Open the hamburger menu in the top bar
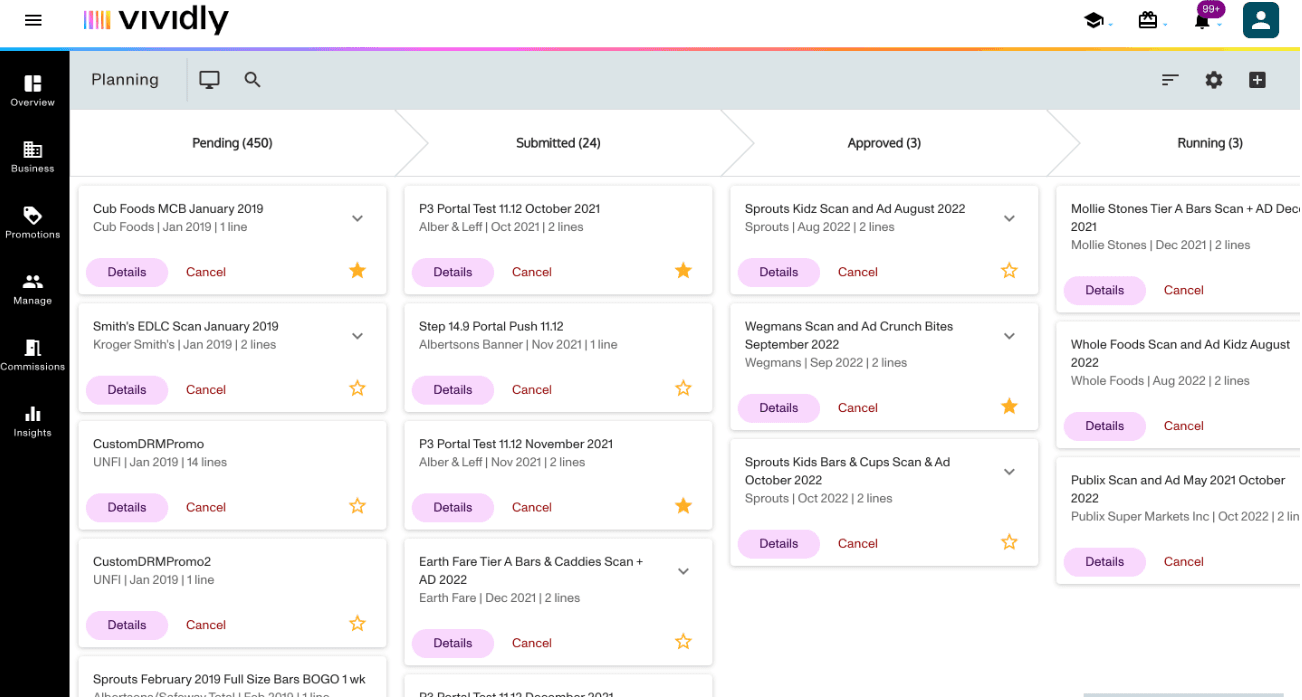This screenshot has width=1302, height=700. pyautogui.click(x=33, y=20)
